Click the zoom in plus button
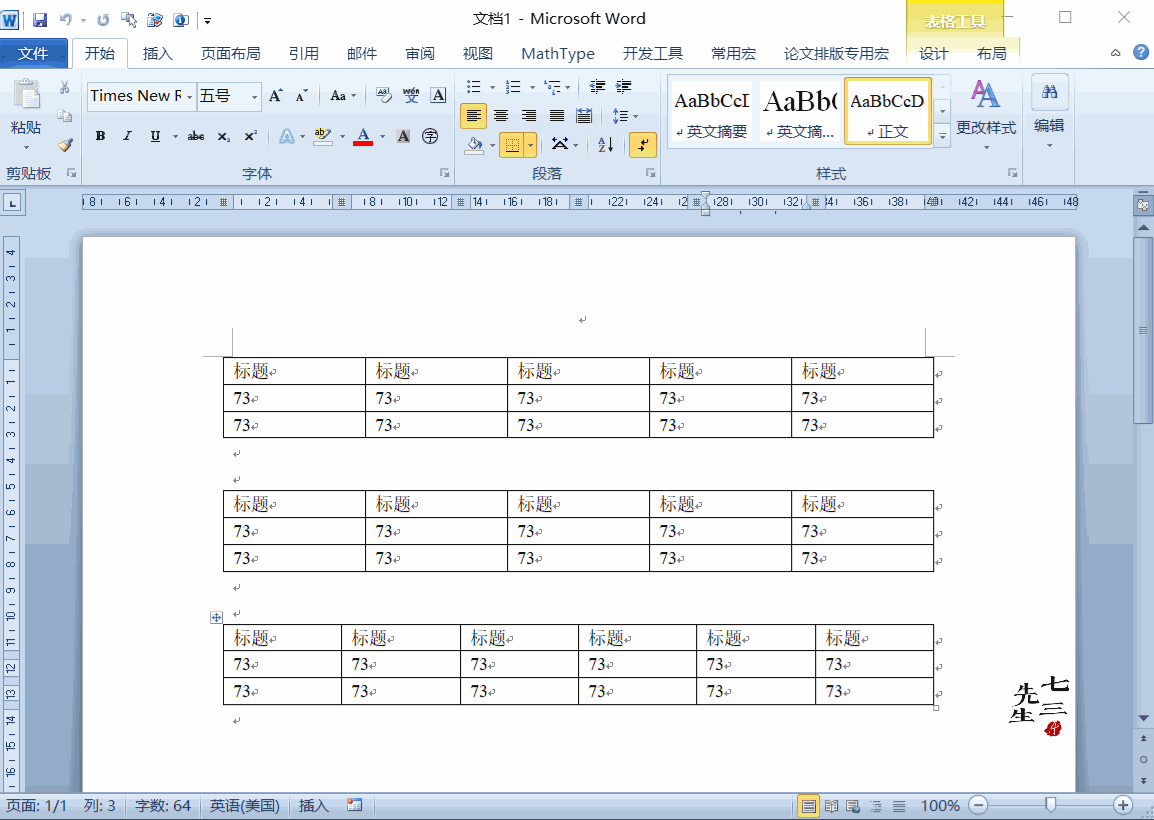The width and height of the screenshot is (1154, 820). 1123,805
